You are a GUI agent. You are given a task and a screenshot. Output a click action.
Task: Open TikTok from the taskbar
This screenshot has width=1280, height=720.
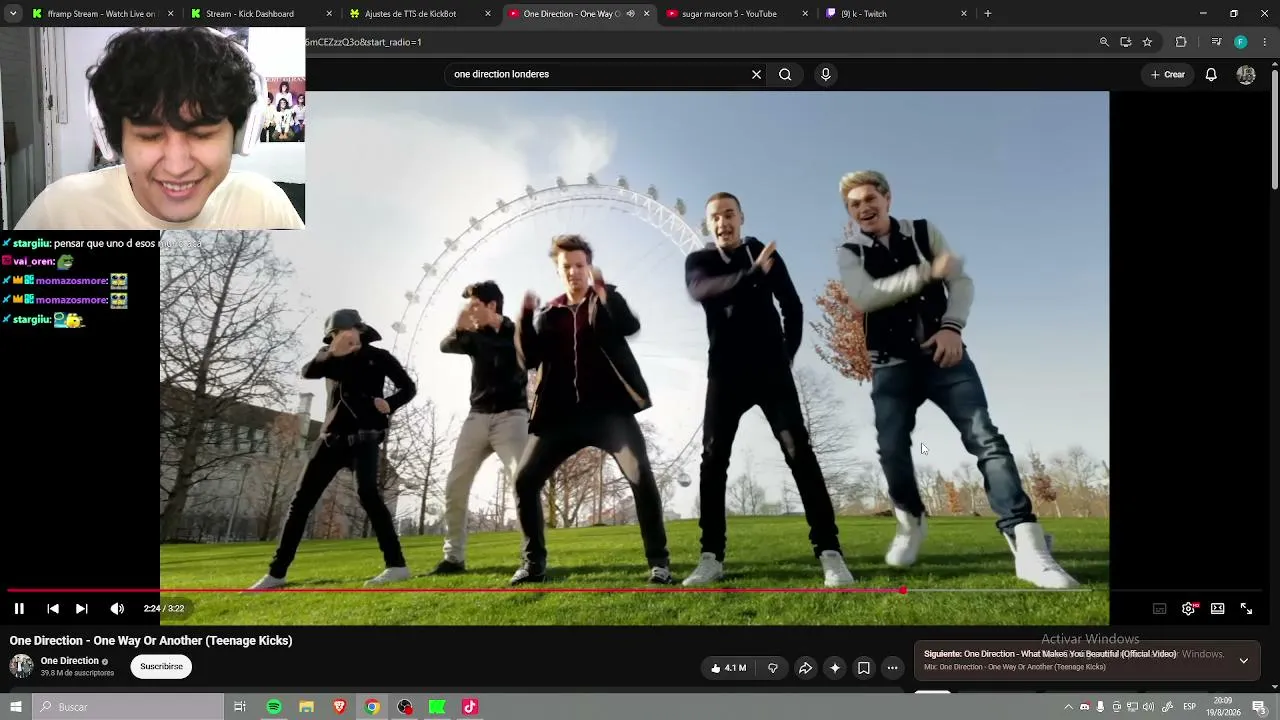pyautogui.click(x=470, y=707)
